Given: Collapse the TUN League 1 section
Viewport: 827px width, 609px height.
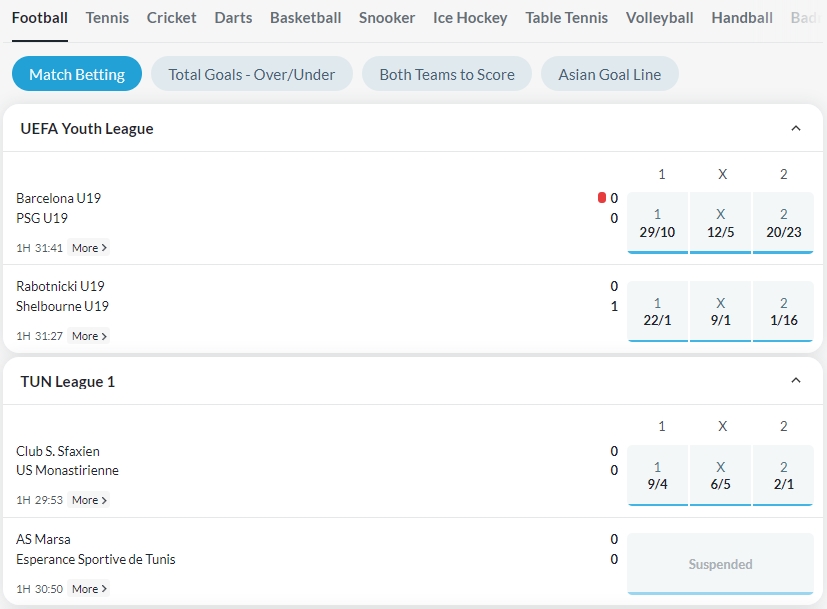Looking at the screenshot, I should 795,381.
